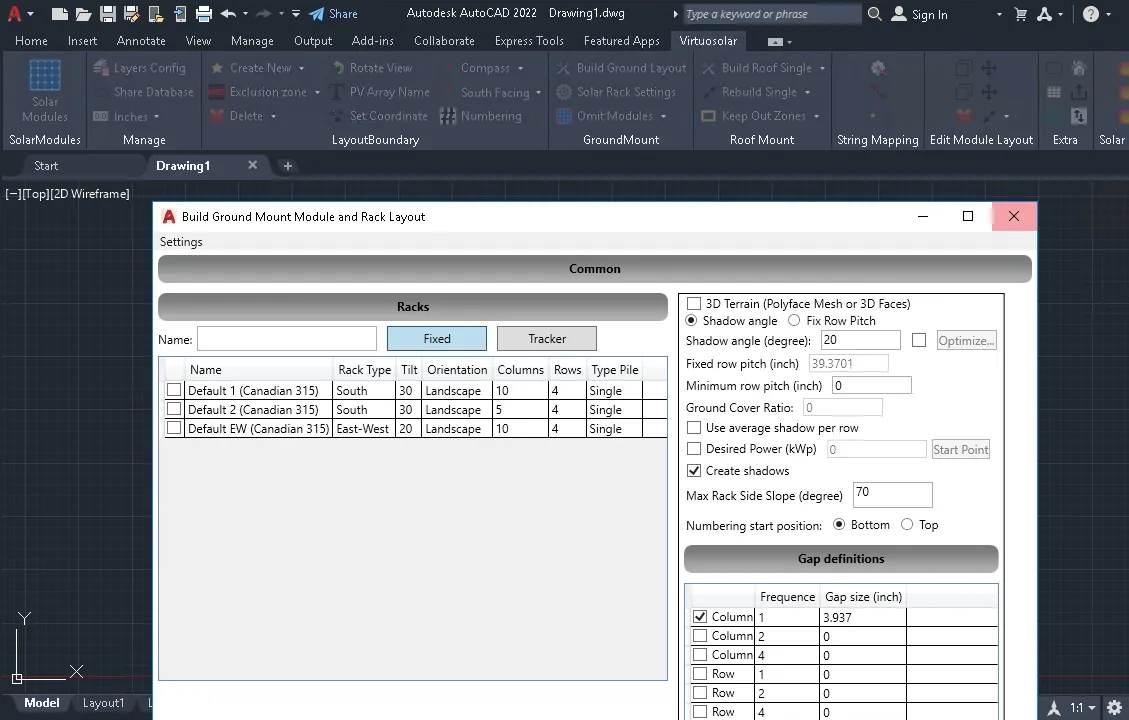
Task: Expand the South Facing dropdown
Action: [x=539, y=93]
